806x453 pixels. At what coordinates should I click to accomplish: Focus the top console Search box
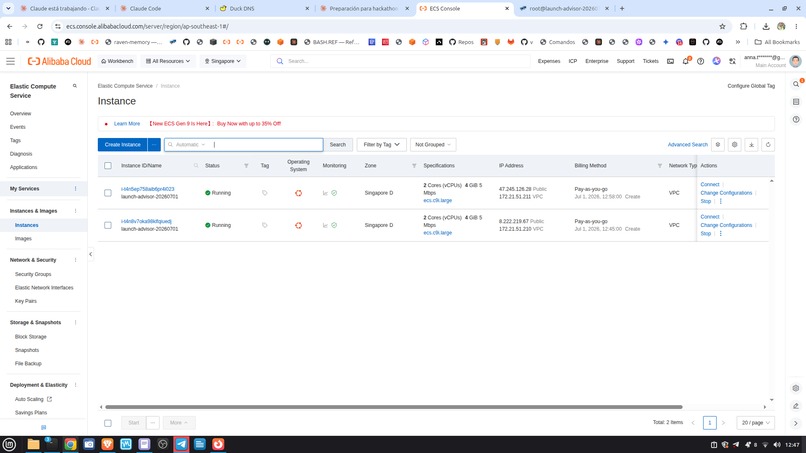tap(401, 61)
